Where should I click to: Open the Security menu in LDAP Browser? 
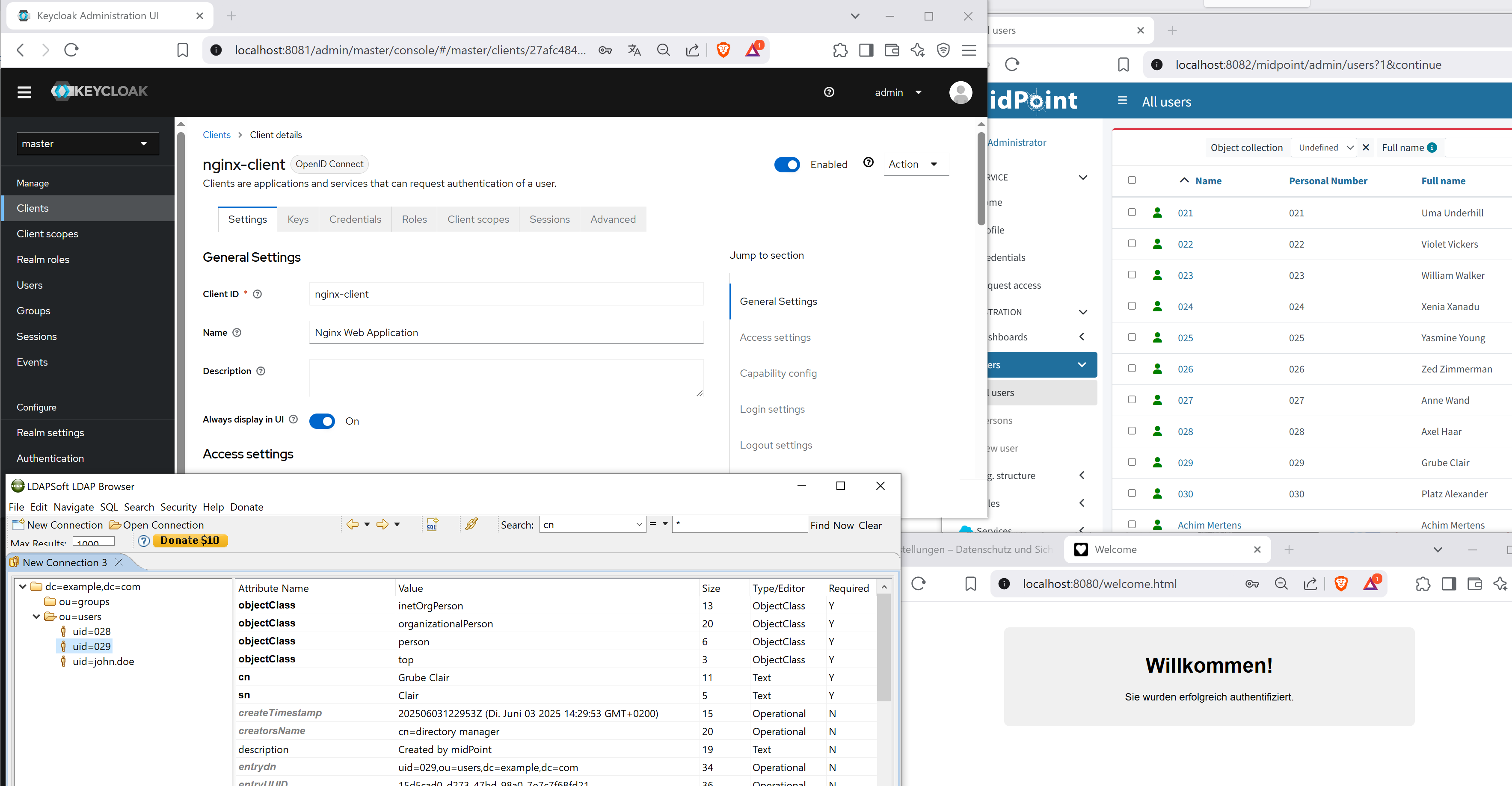[178, 507]
